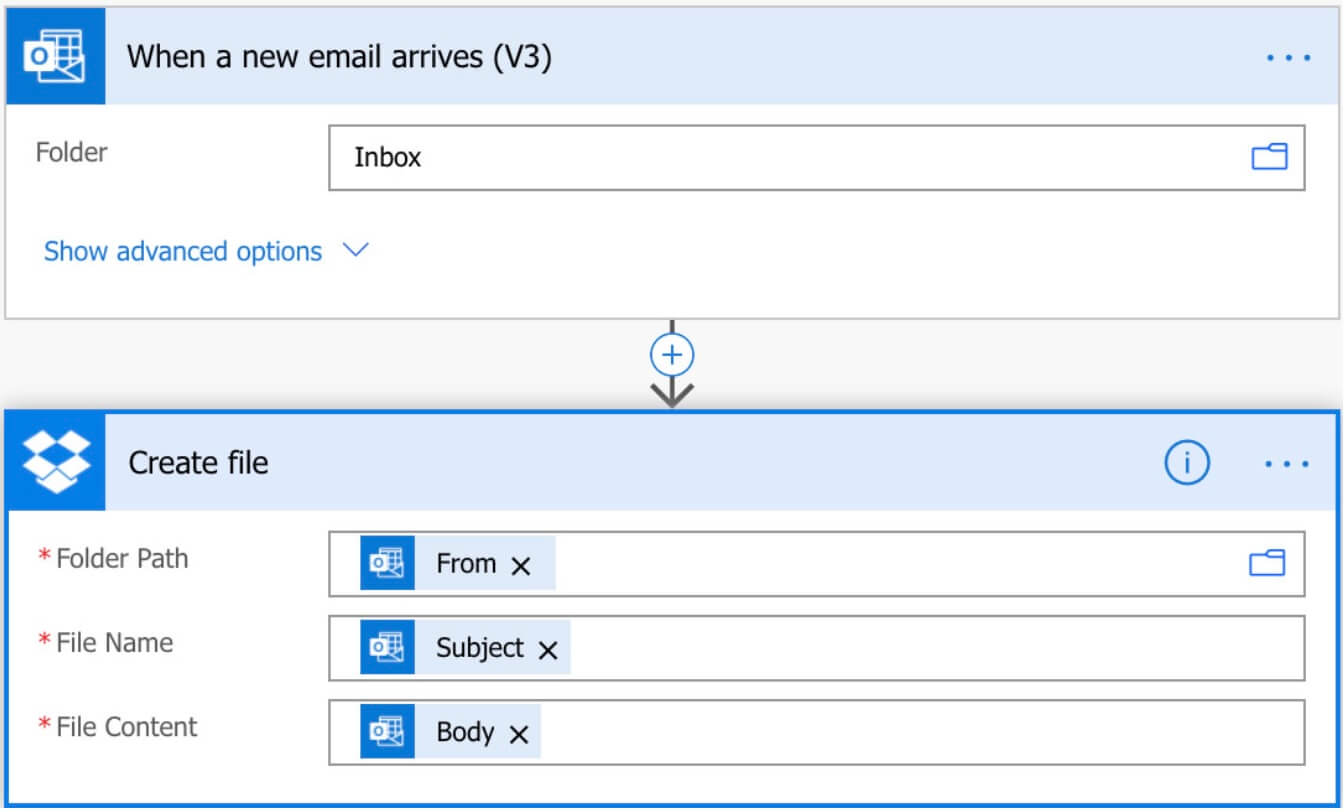Viewport: 1344px width, 812px height.
Task: Insert a new step with the plus button
Action: [x=672, y=354]
